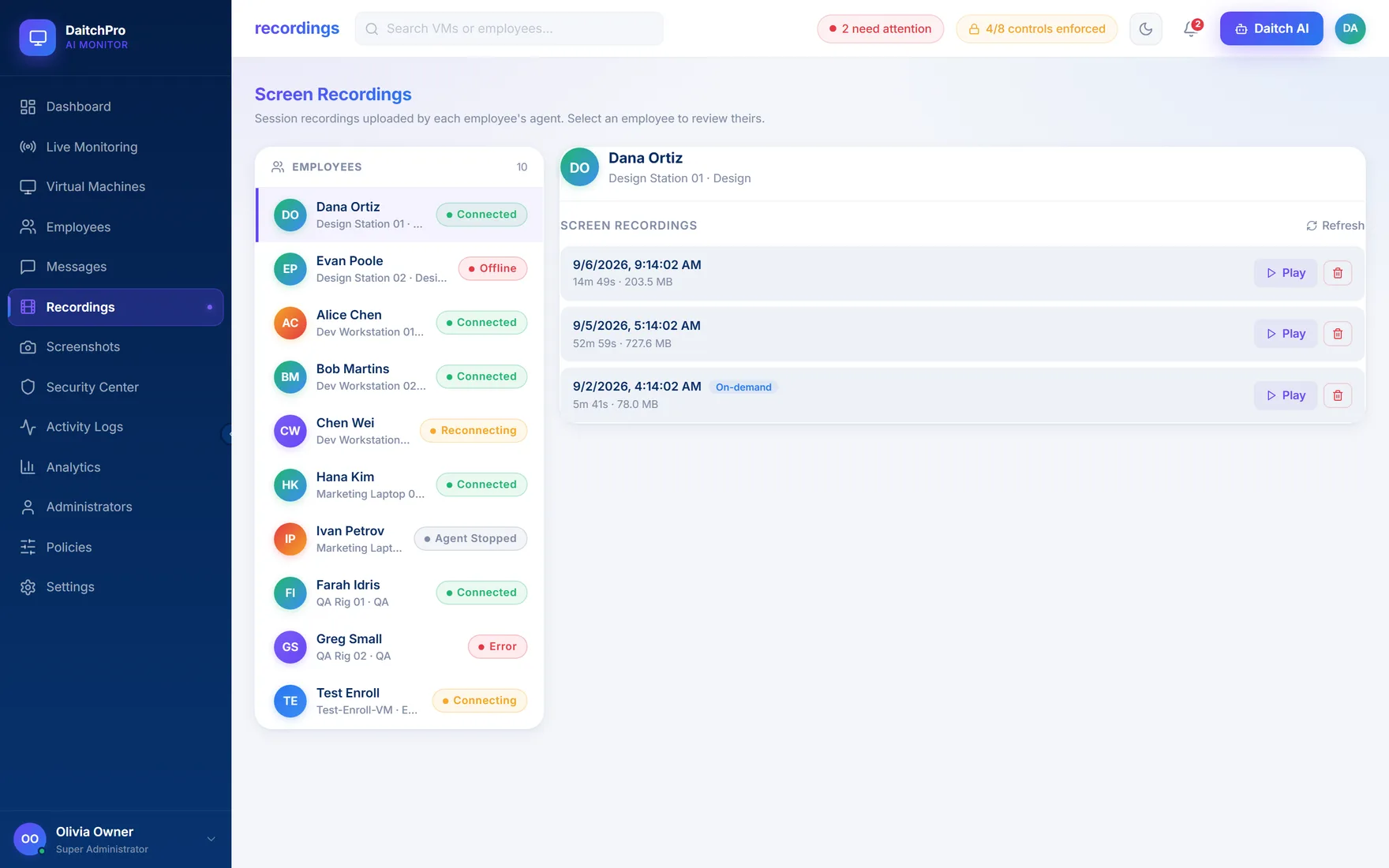Click the Olivia Owner OO avatar

(29, 839)
